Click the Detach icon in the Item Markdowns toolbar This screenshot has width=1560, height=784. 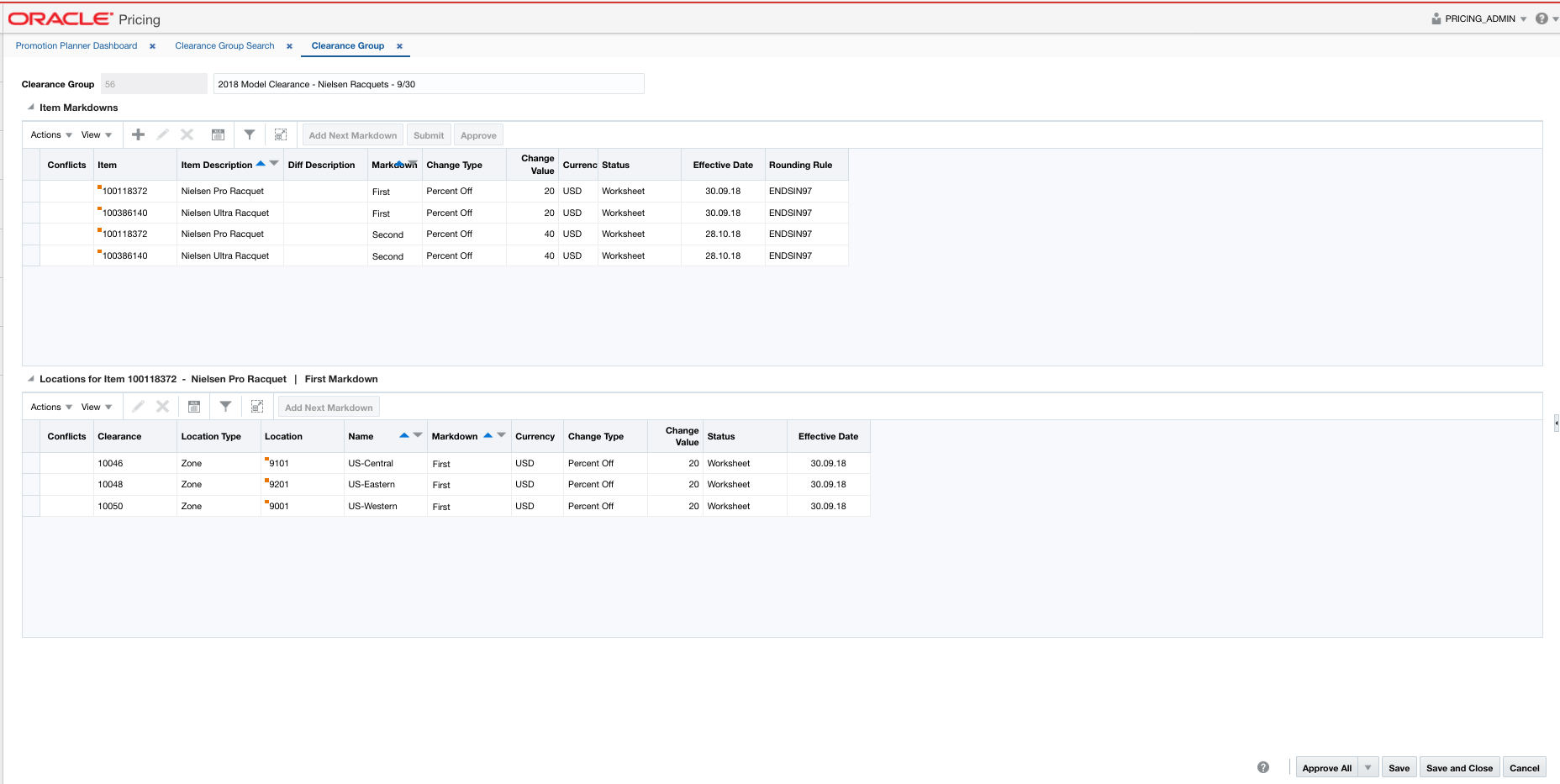coord(280,134)
